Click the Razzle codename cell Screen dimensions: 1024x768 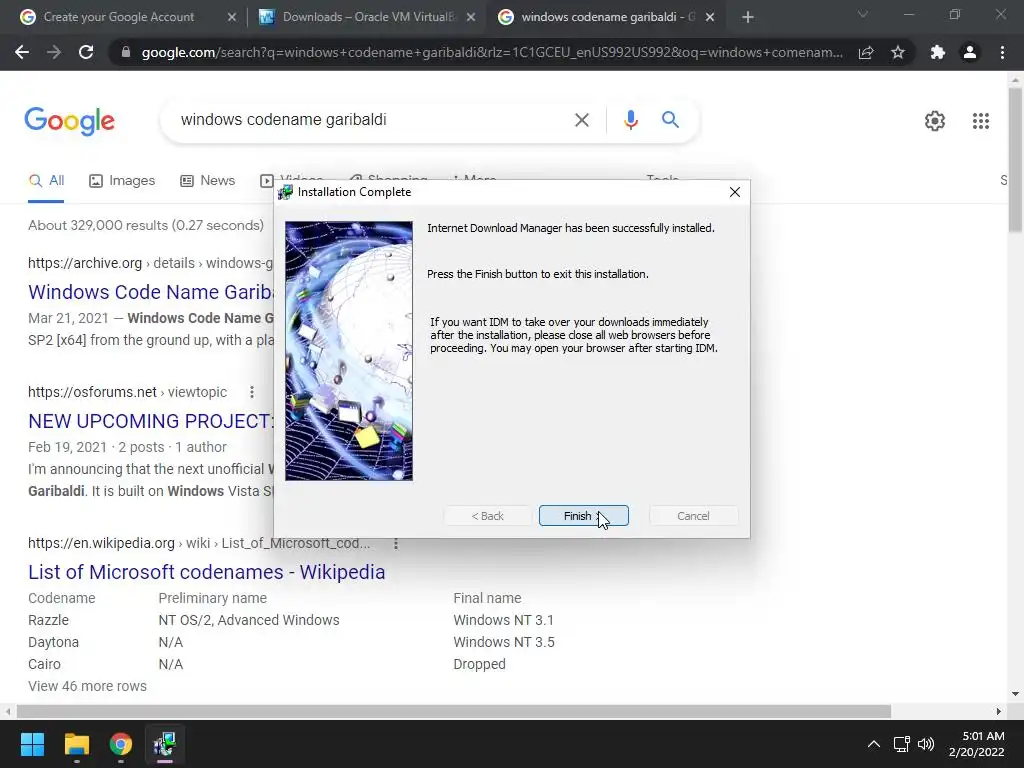(x=48, y=620)
